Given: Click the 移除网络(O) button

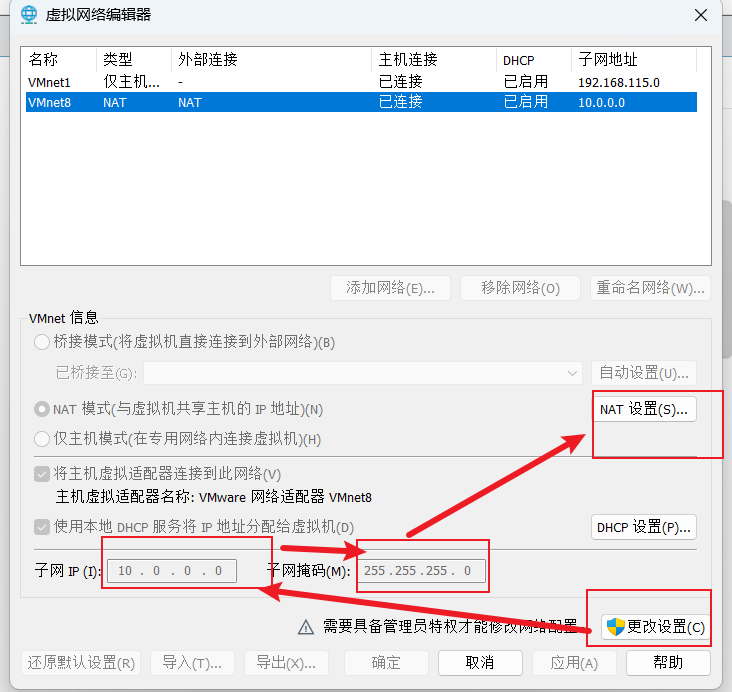Looking at the screenshot, I should click(521, 288).
